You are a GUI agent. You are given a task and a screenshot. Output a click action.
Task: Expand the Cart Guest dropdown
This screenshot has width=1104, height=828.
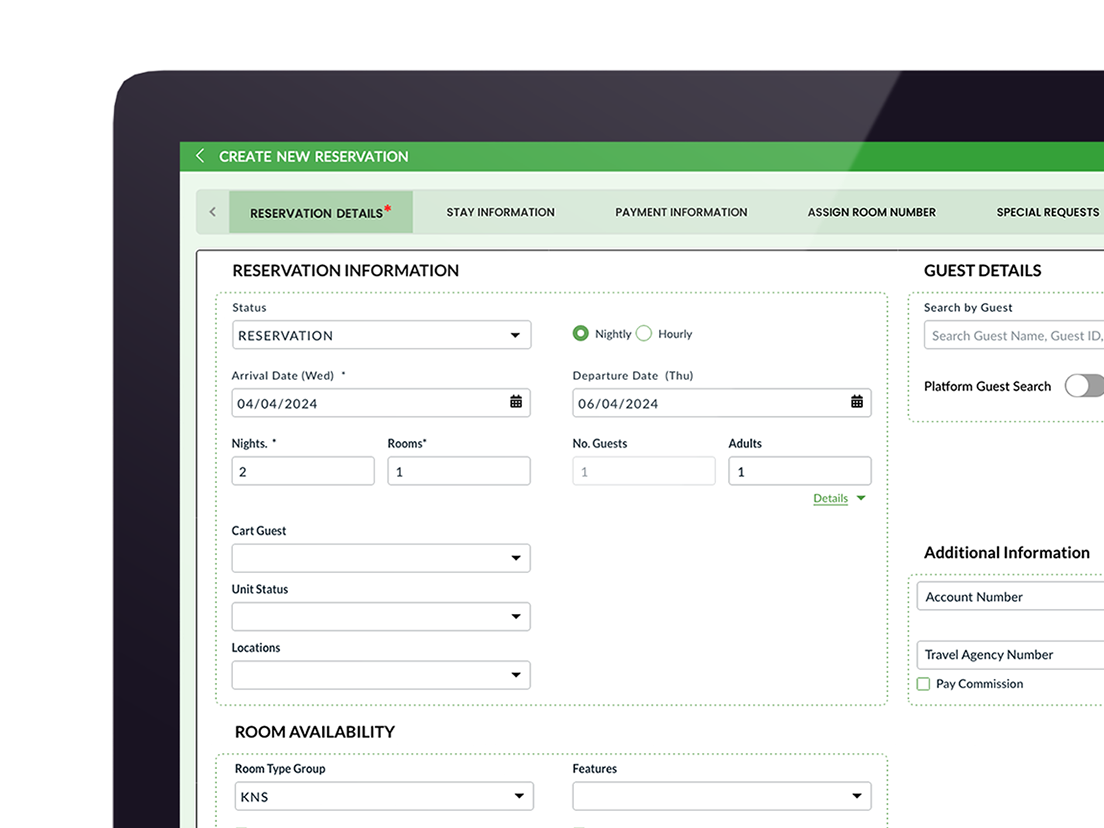click(x=381, y=558)
